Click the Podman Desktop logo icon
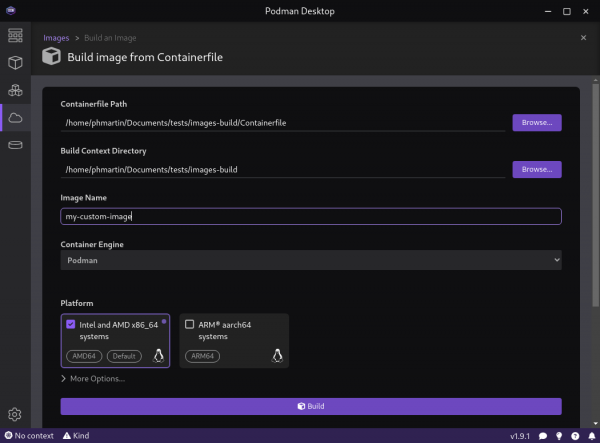The image size is (600, 443). (11, 10)
